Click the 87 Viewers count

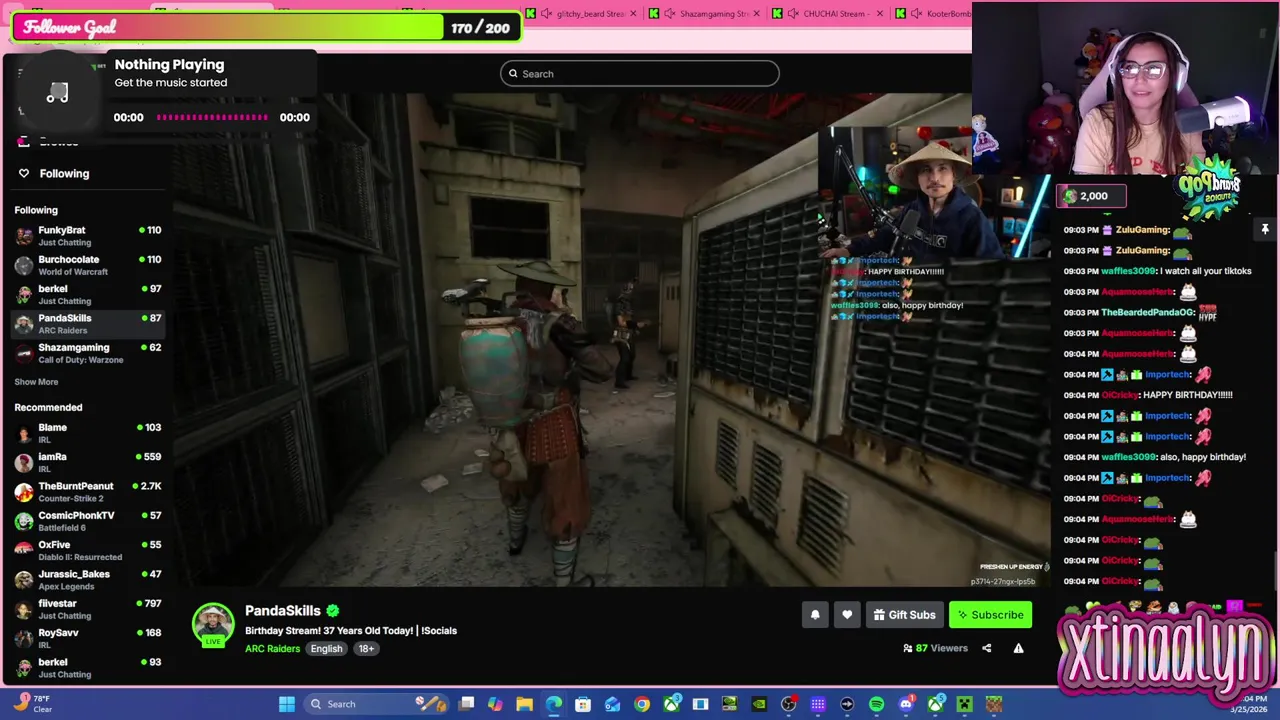coord(935,648)
